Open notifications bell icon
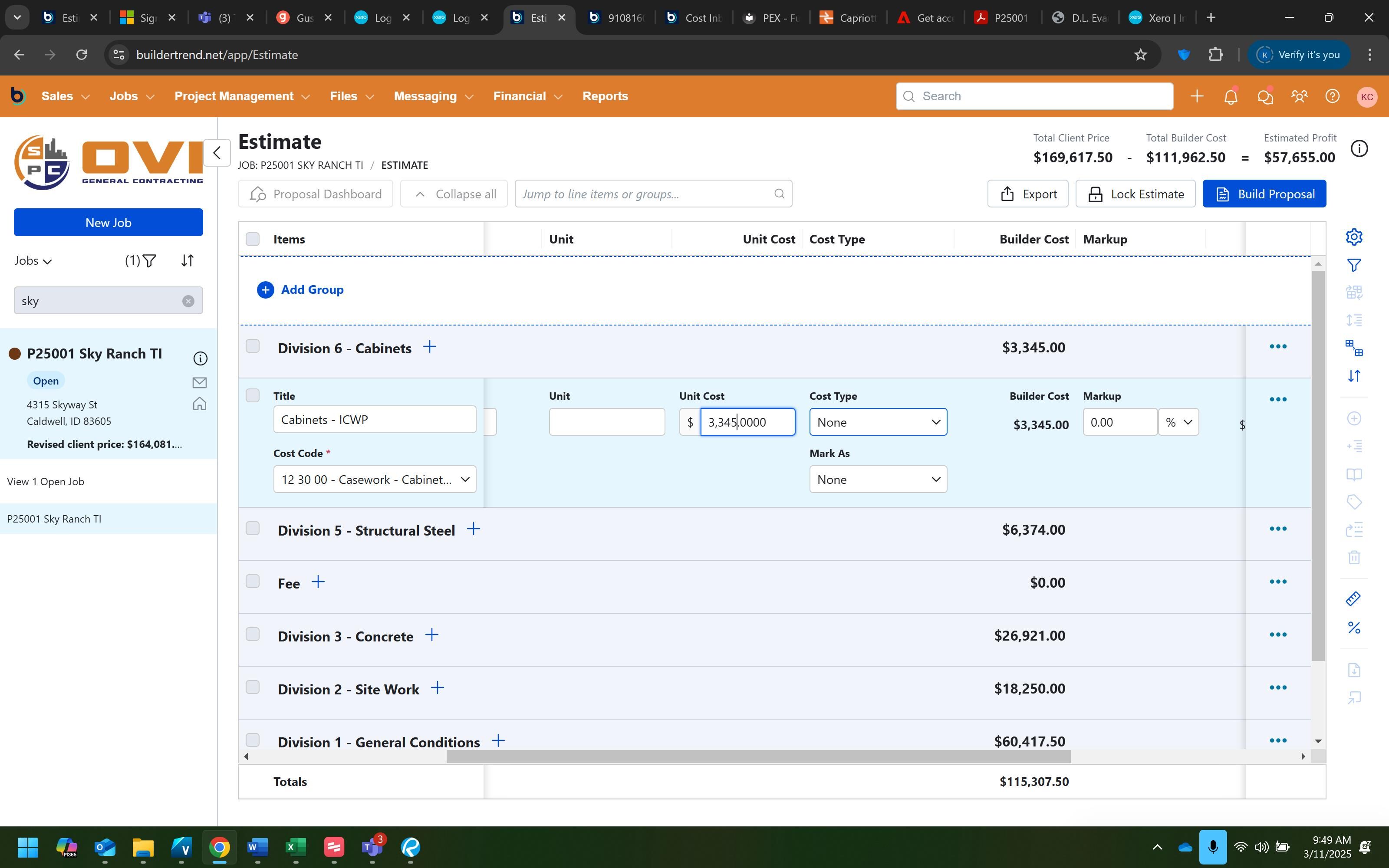1389x868 pixels. pos(1231,96)
